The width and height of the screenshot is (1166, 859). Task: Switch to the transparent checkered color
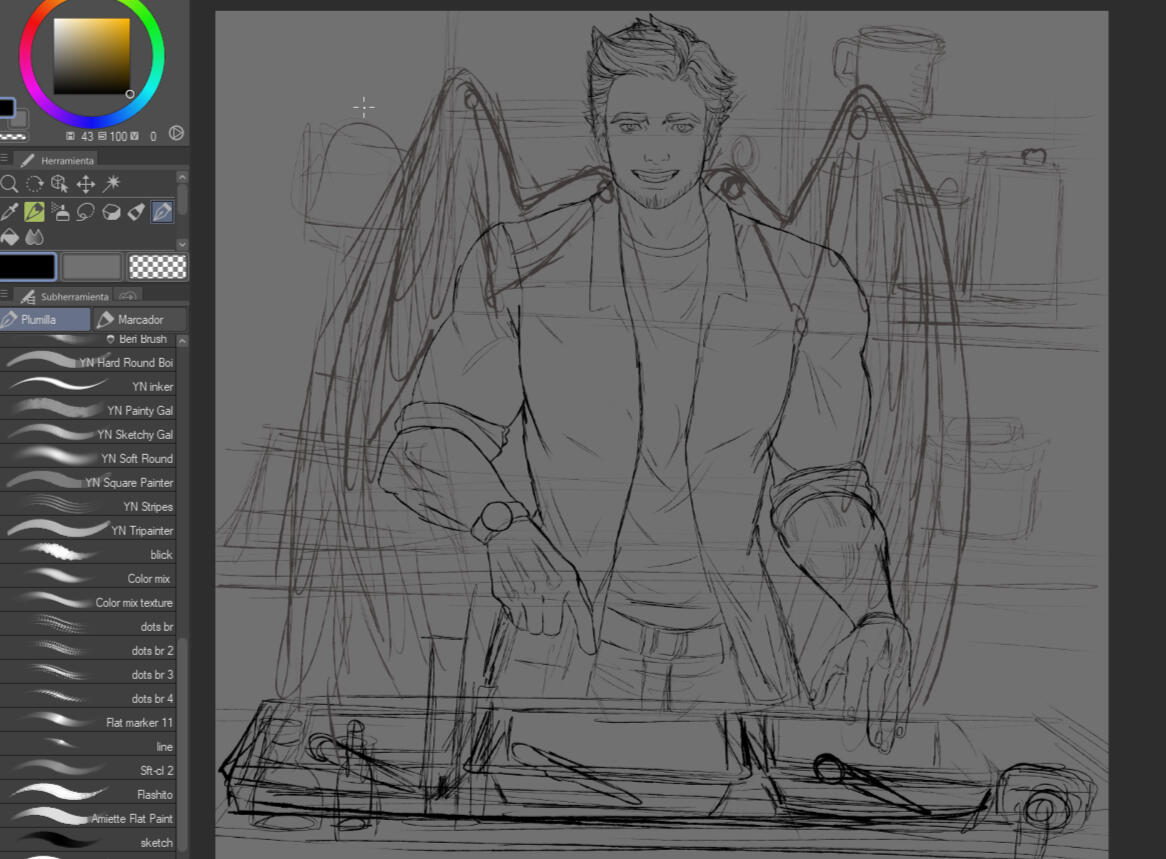tap(157, 267)
